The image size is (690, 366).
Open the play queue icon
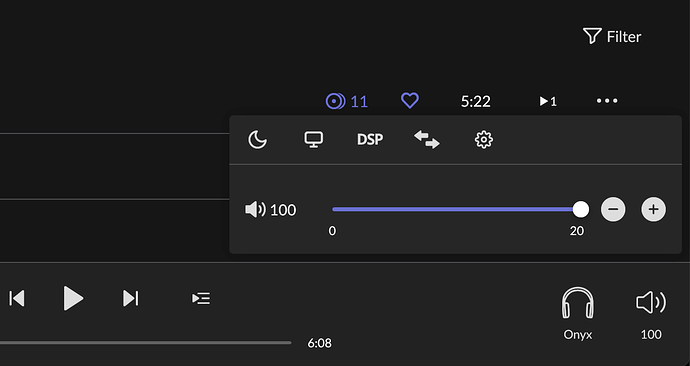click(201, 298)
